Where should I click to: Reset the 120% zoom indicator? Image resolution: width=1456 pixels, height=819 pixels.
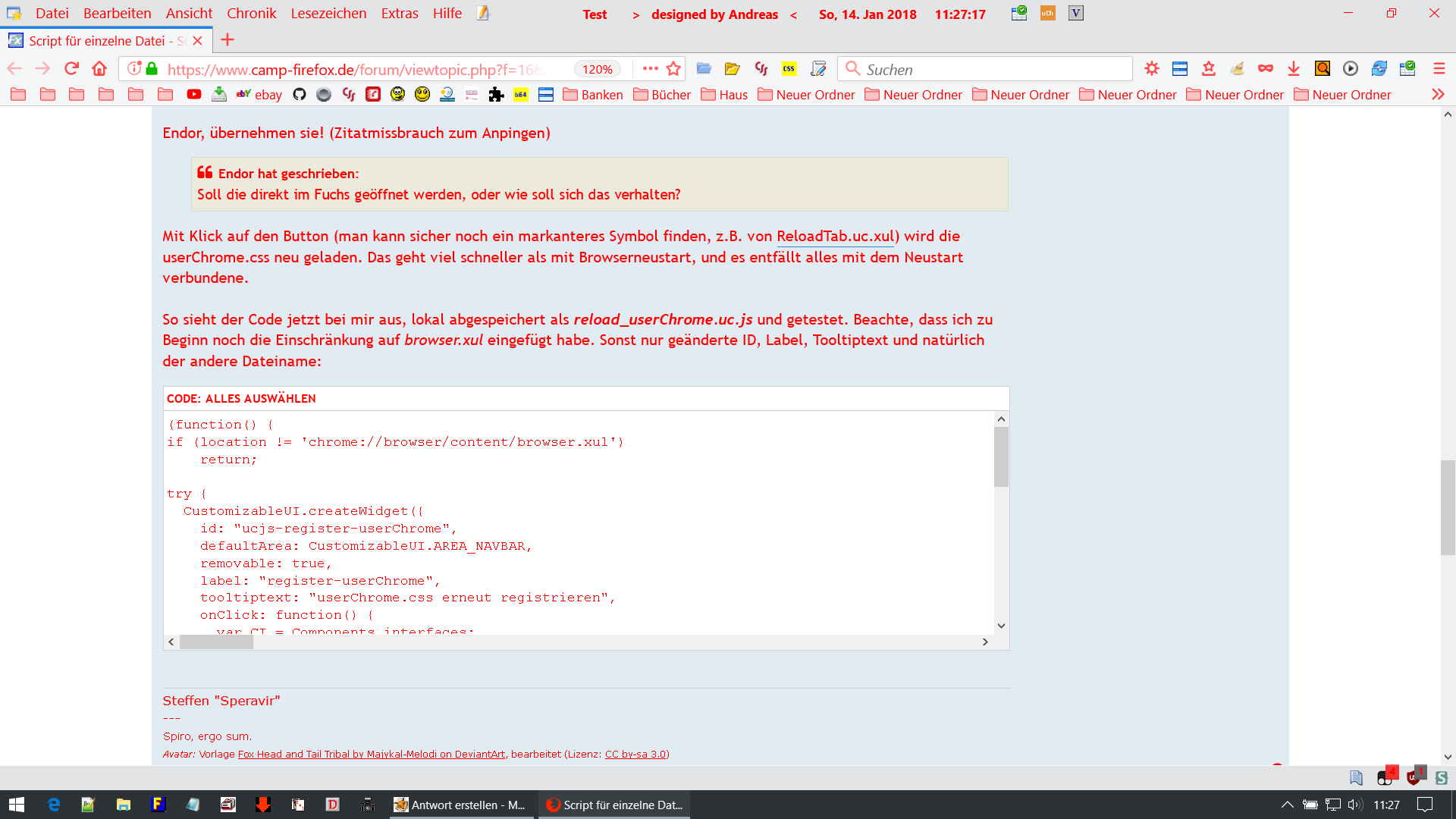point(597,70)
